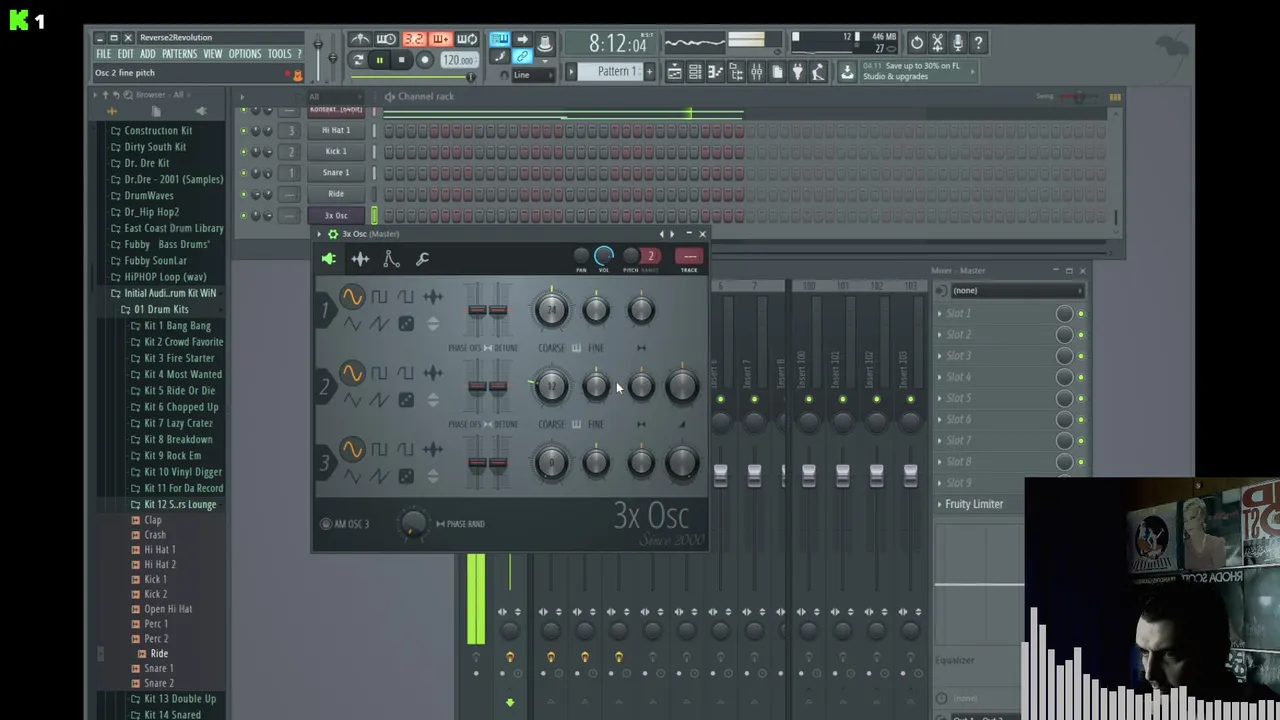Open the Playlist view from the toolbar
Image resolution: width=1280 pixels, height=720 pixels.
[x=675, y=72]
